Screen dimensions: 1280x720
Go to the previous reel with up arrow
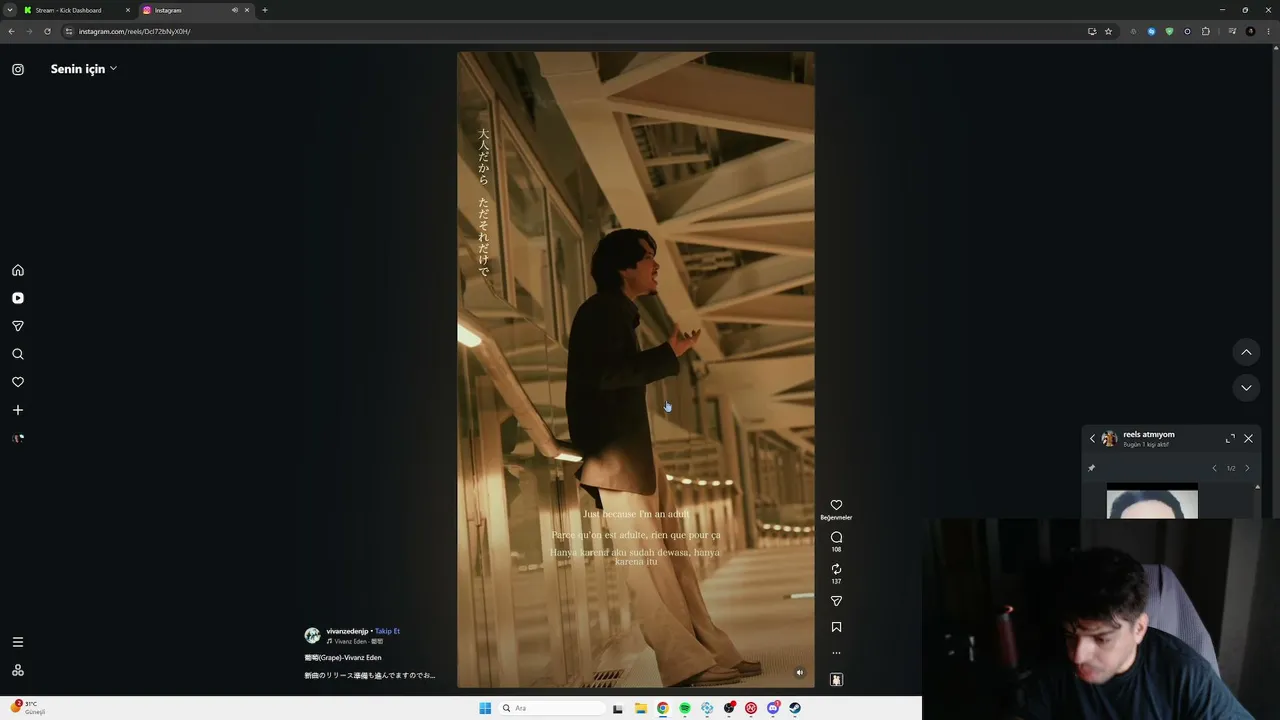tap(1246, 352)
